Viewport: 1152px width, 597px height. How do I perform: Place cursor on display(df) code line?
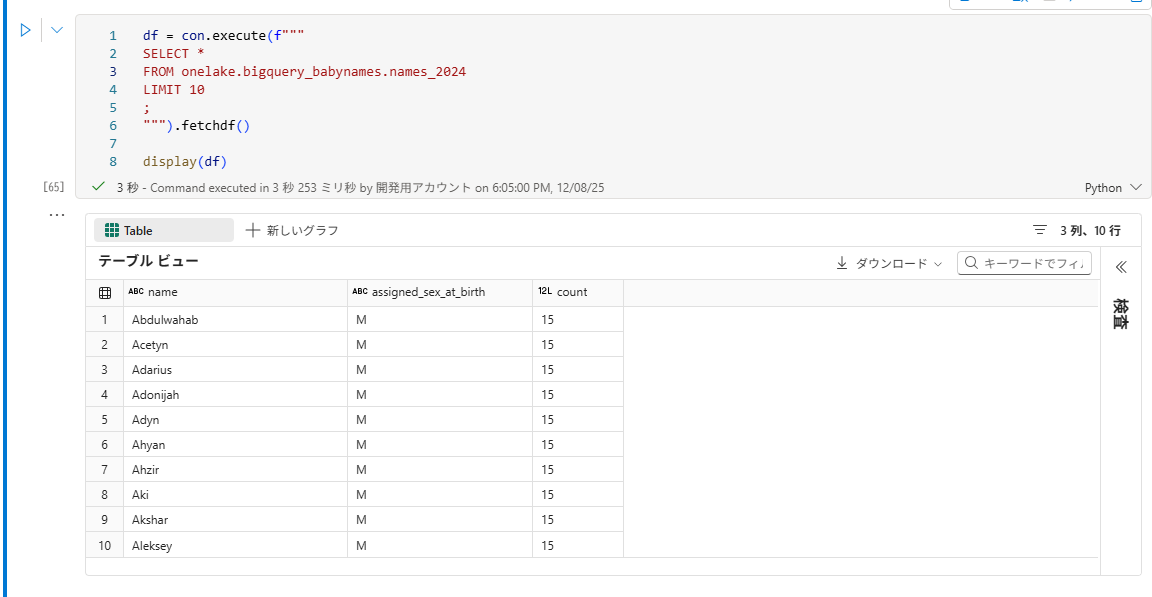pyautogui.click(x=184, y=162)
